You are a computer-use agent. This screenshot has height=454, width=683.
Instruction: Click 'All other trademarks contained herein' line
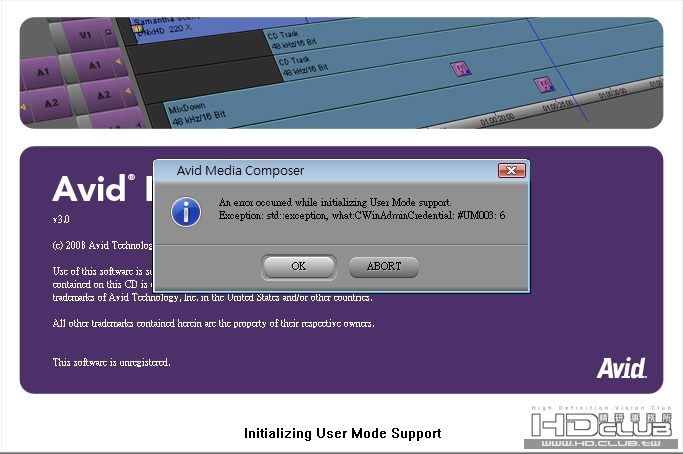(x=213, y=323)
